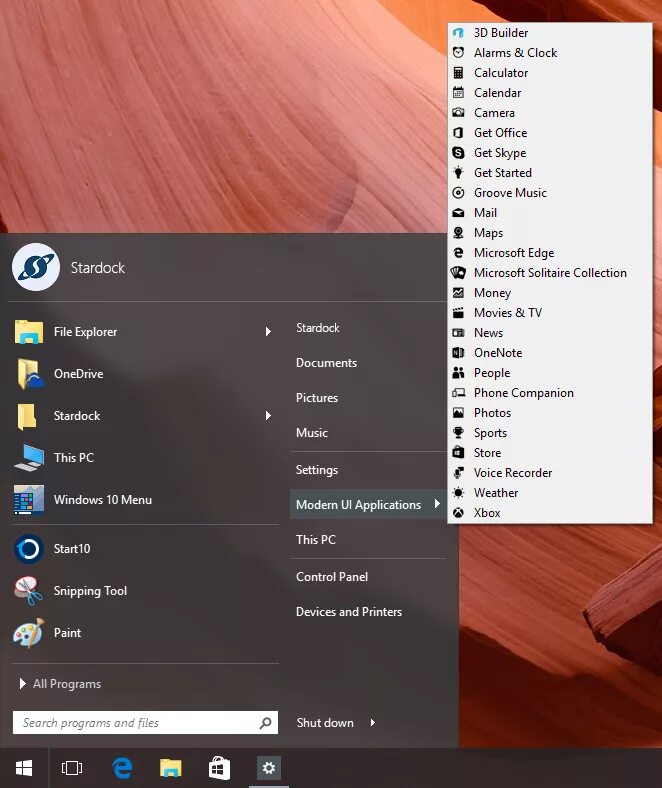Click the Voice Recorder microphone icon
This screenshot has width=662, height=788.
[458, 472]
